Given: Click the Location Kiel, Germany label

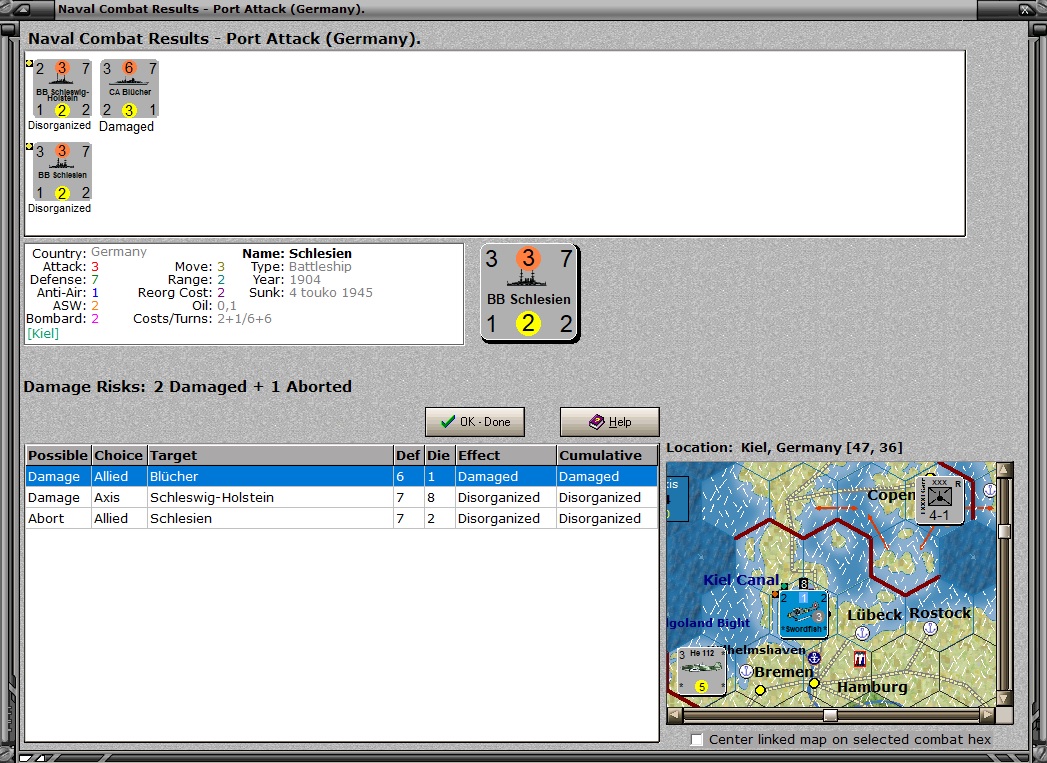Looking at the screenshot, I should (x=785, y=448).
